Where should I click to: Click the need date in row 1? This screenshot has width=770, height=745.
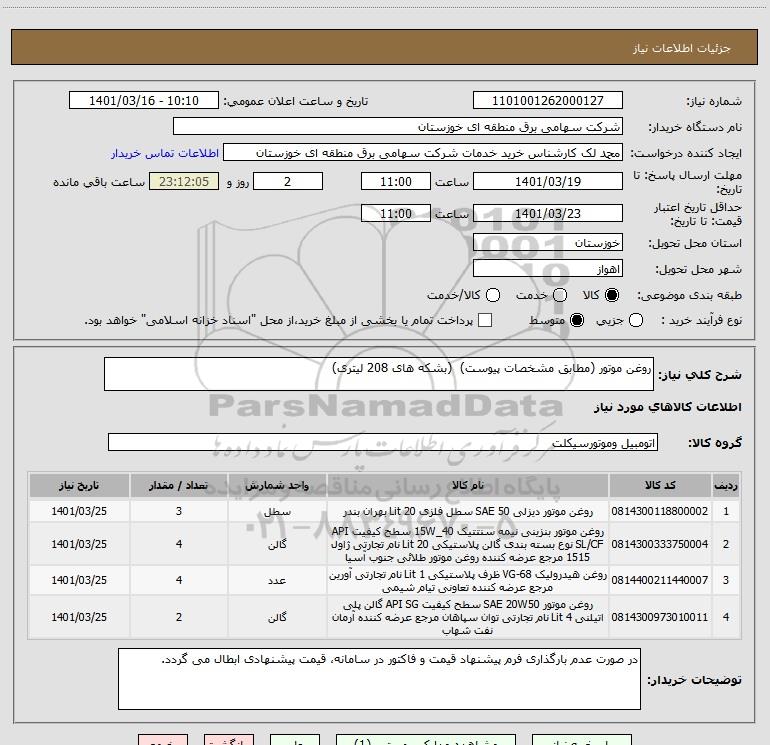79,511
